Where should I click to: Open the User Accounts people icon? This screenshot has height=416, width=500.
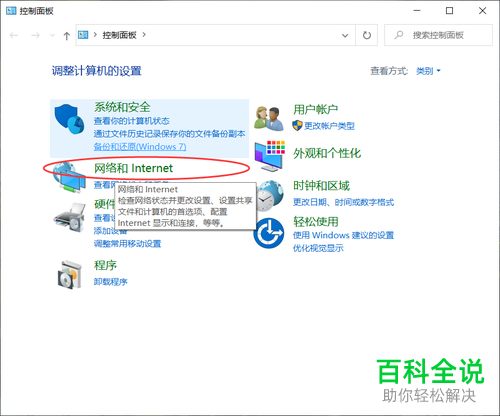[x=269, y=119]
